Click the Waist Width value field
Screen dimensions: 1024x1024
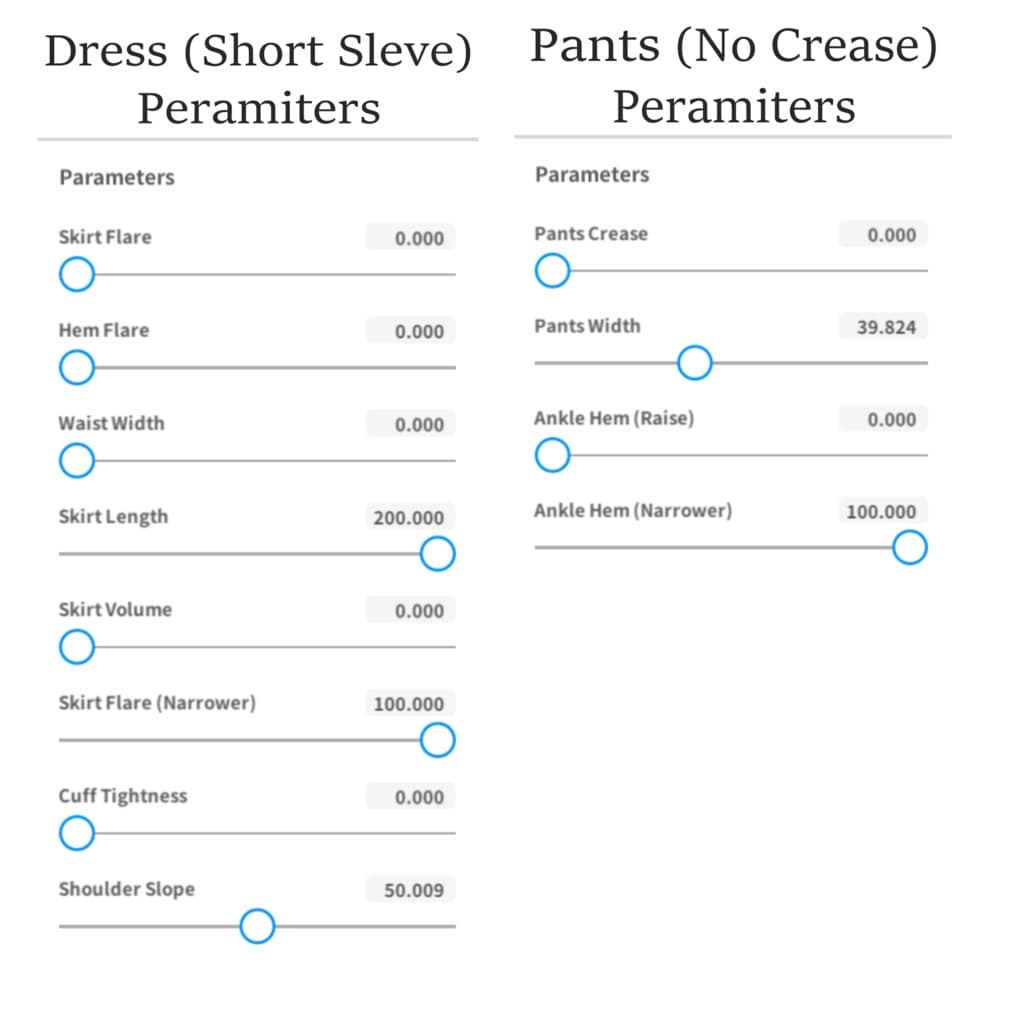click(x=411, y=425)
